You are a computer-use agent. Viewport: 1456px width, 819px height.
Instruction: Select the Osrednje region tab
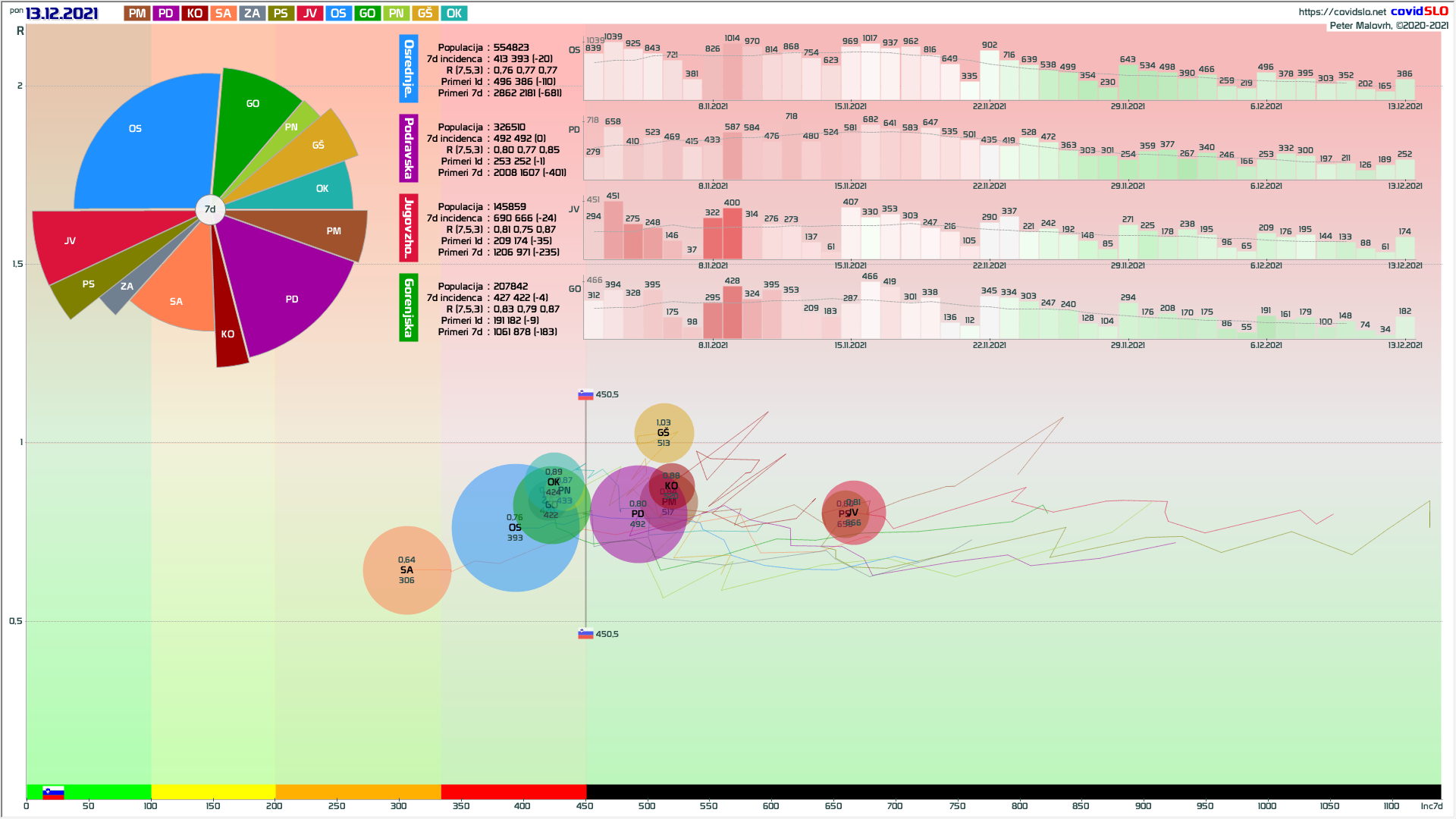[409, 69]
